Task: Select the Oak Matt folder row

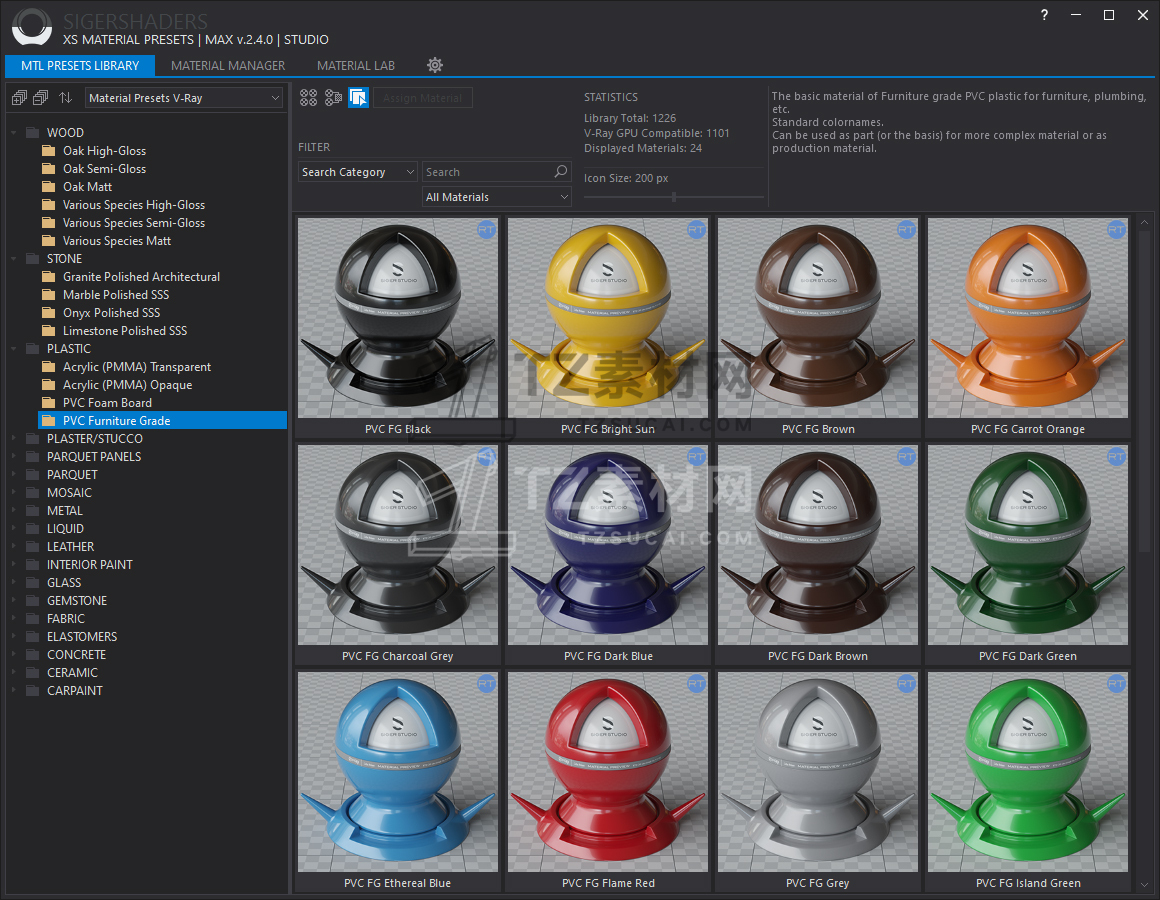Action: [162, 186]
